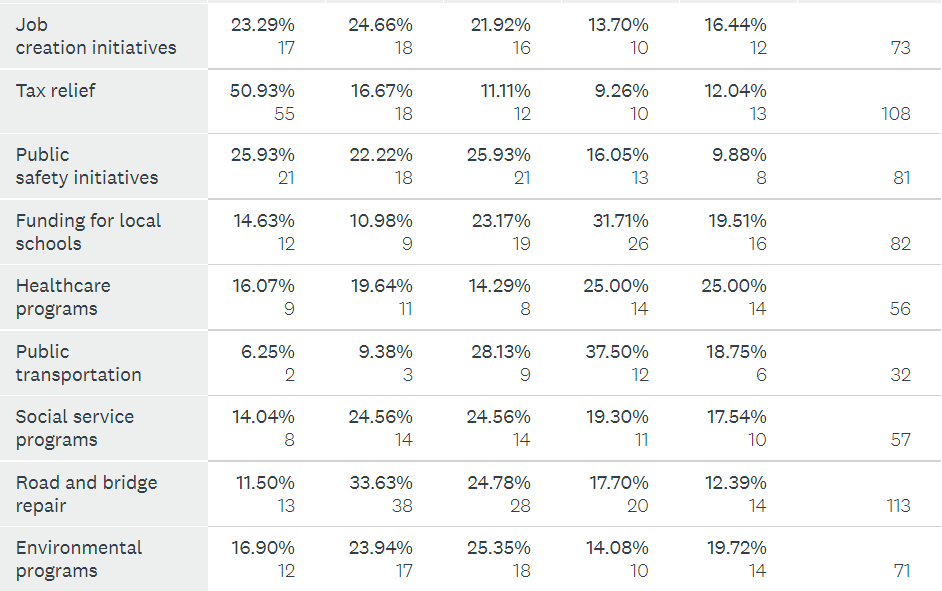Select the Job creation total of 73
The image size is (942, 591).
900,47
